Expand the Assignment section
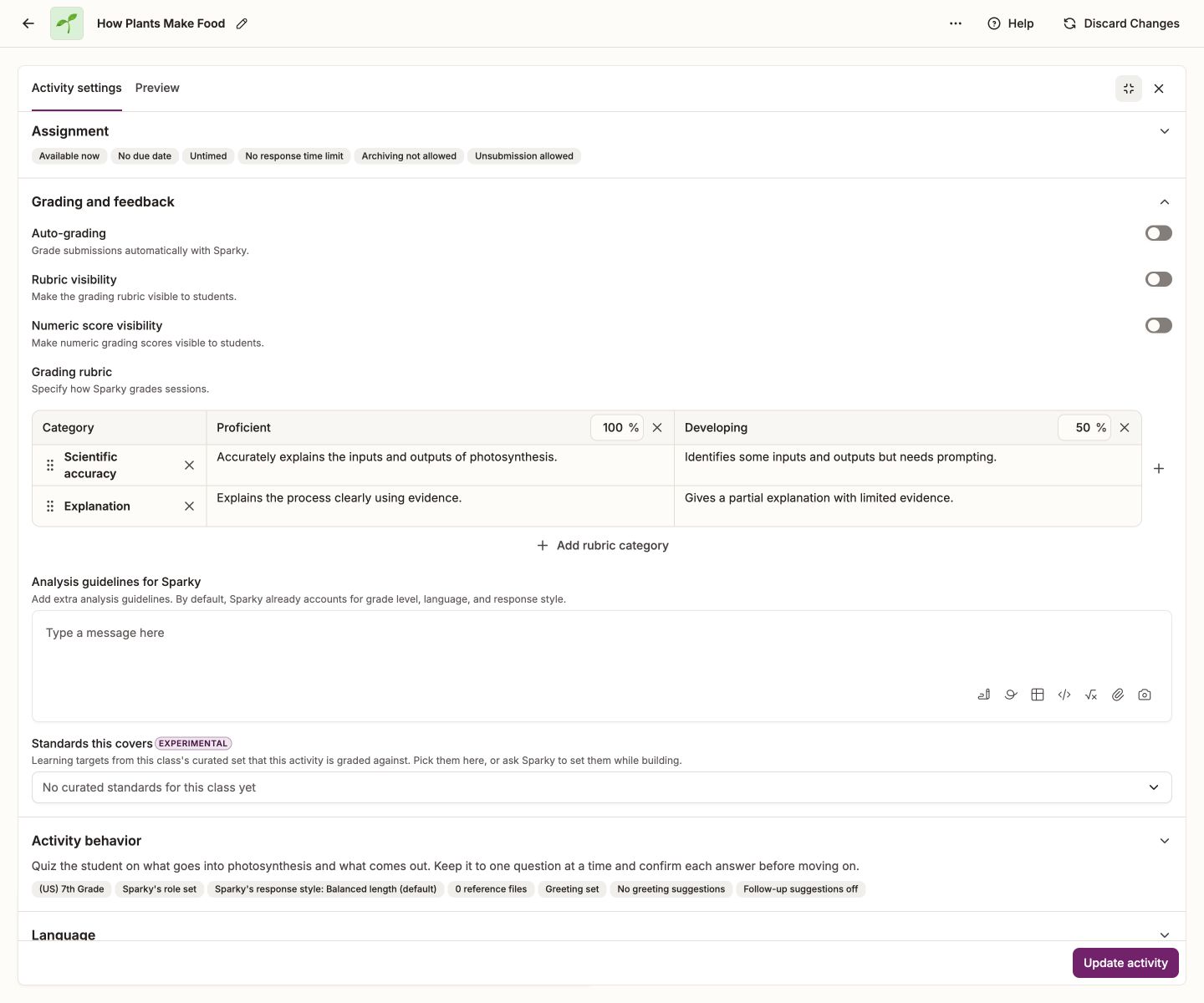 pyautogui.click(x=1165, y=131)
